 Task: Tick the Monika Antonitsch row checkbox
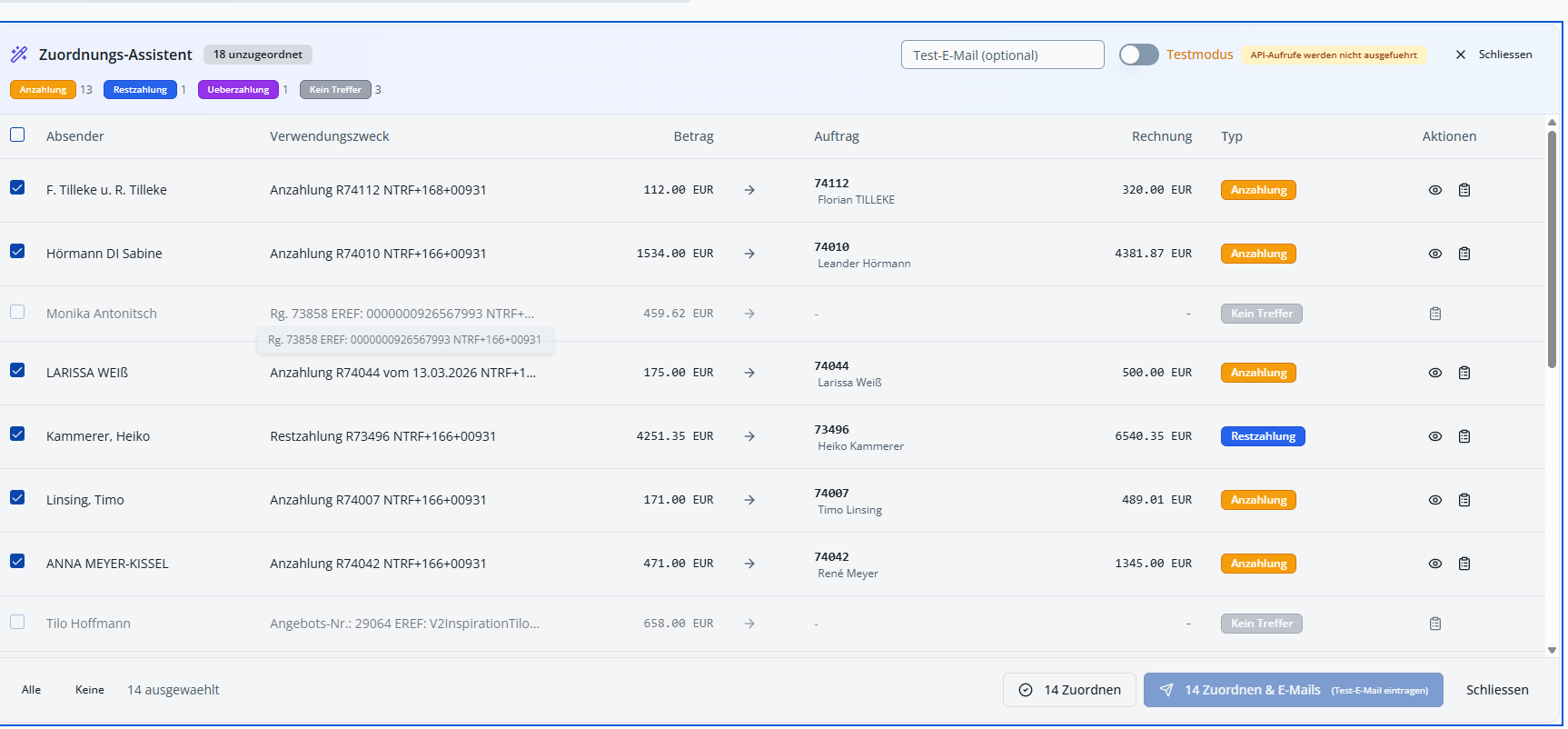[x=17, y=312]
